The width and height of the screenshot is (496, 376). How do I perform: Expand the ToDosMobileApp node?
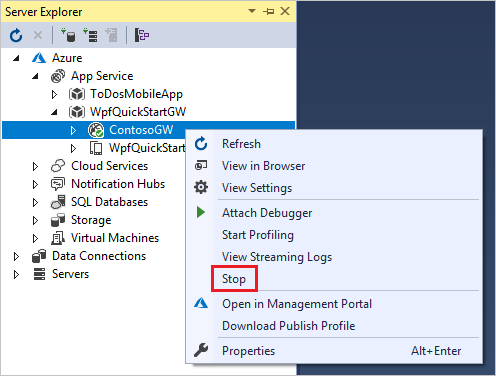54,95
